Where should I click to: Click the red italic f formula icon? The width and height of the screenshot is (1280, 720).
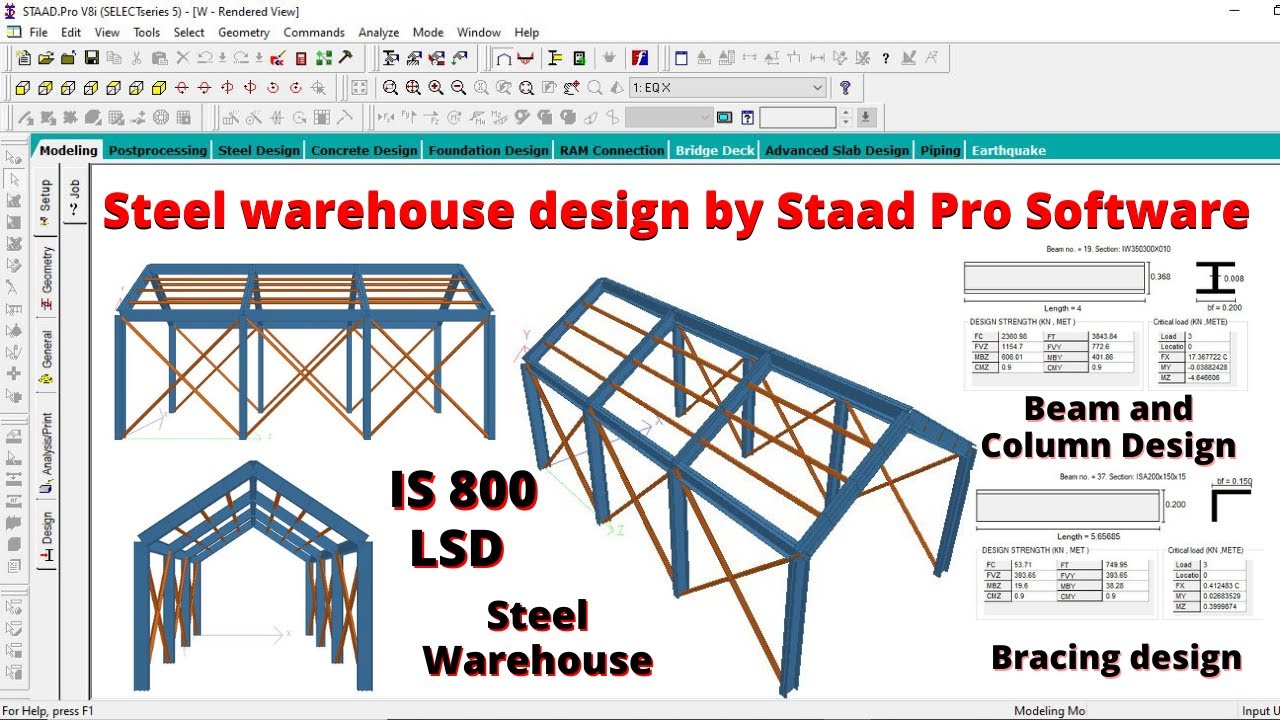coord(641,58)
